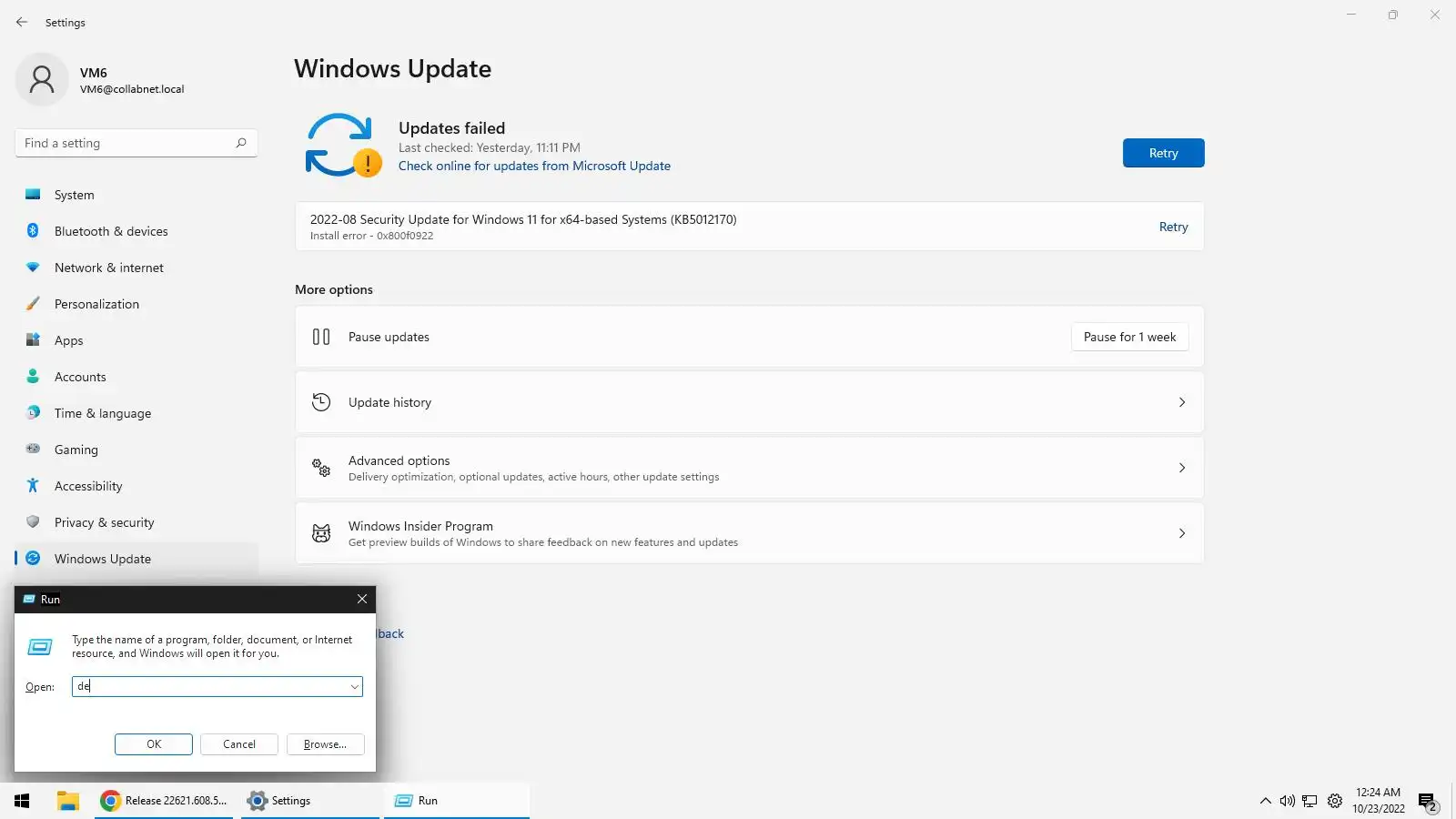Switch to Settings taskbar button

pos(310,801)
